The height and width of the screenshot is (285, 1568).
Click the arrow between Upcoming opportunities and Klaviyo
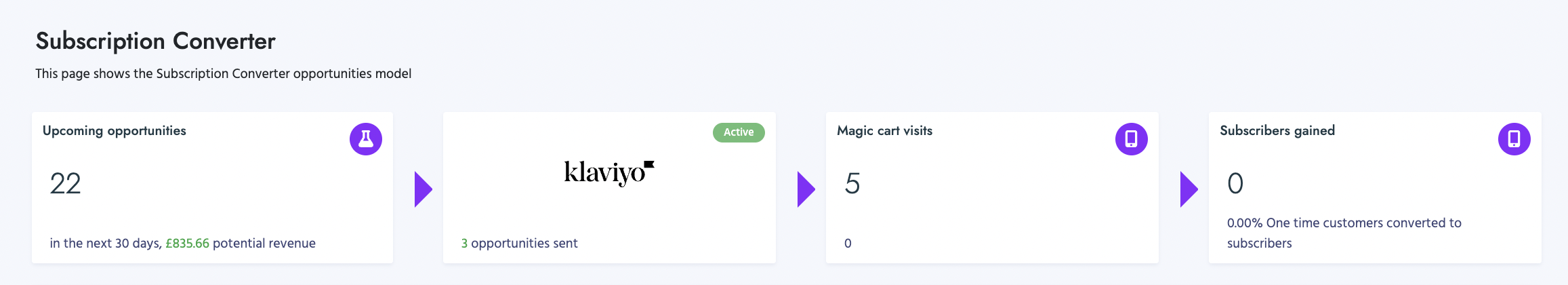coord(423,189)
